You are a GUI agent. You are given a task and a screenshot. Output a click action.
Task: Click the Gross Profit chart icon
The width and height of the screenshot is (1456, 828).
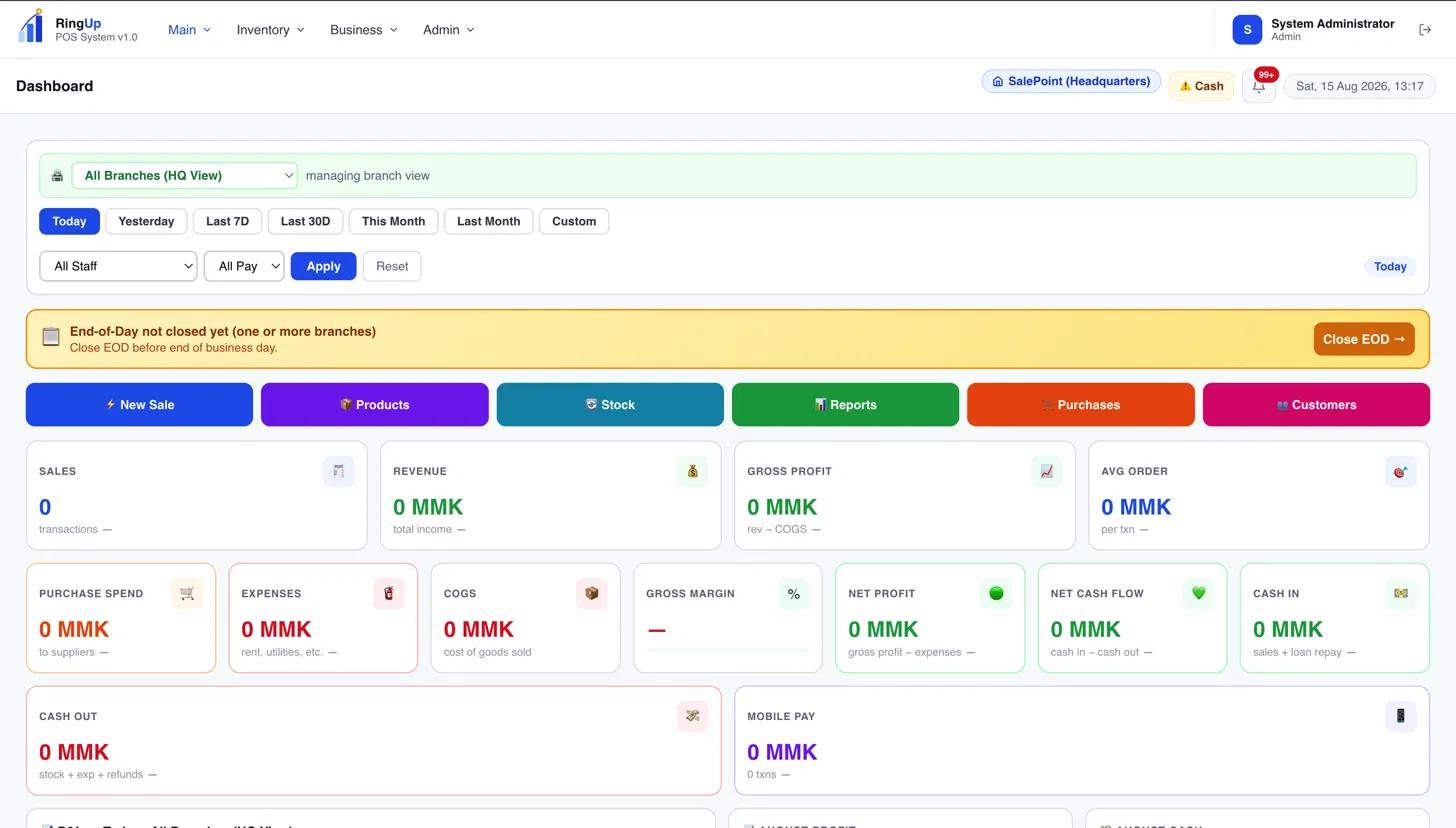click(x=1047, y=472)
